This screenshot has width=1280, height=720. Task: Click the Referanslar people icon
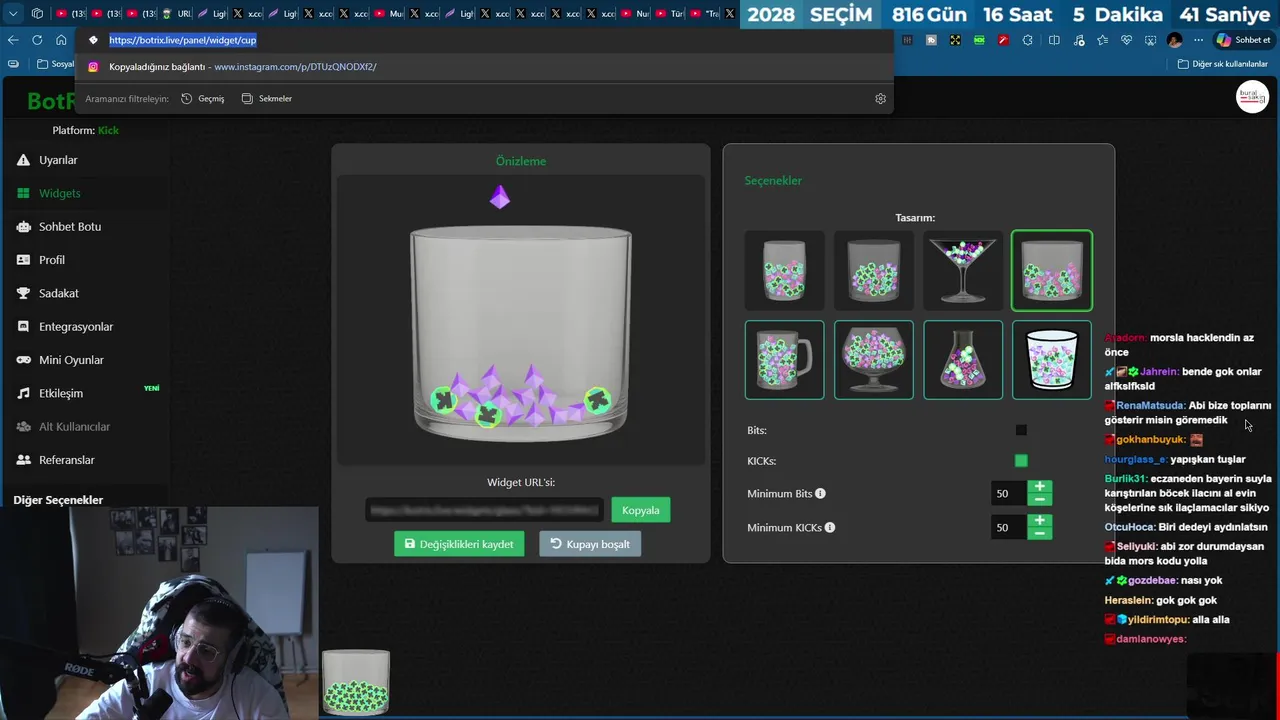point(23,460)
